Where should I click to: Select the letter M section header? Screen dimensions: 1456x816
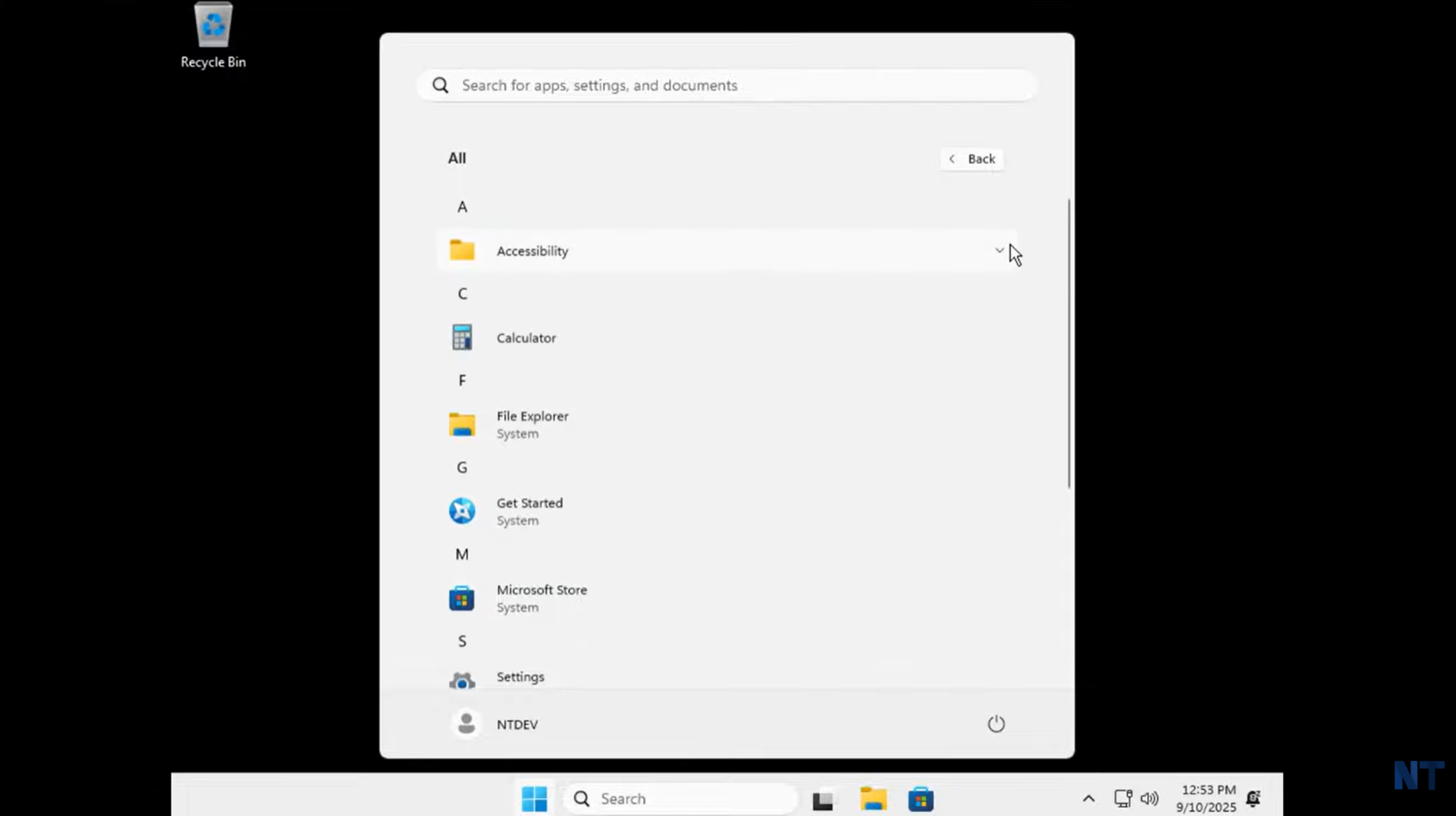pyautogui.click(x=462, y=554)
